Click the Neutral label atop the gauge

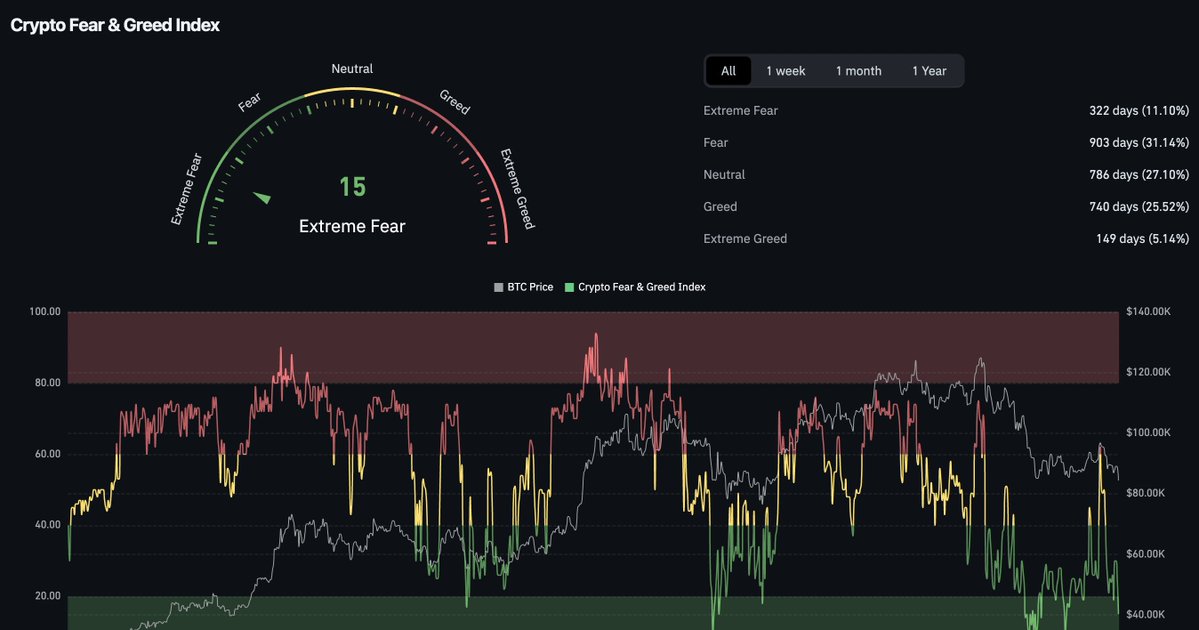tap(352, 69)
